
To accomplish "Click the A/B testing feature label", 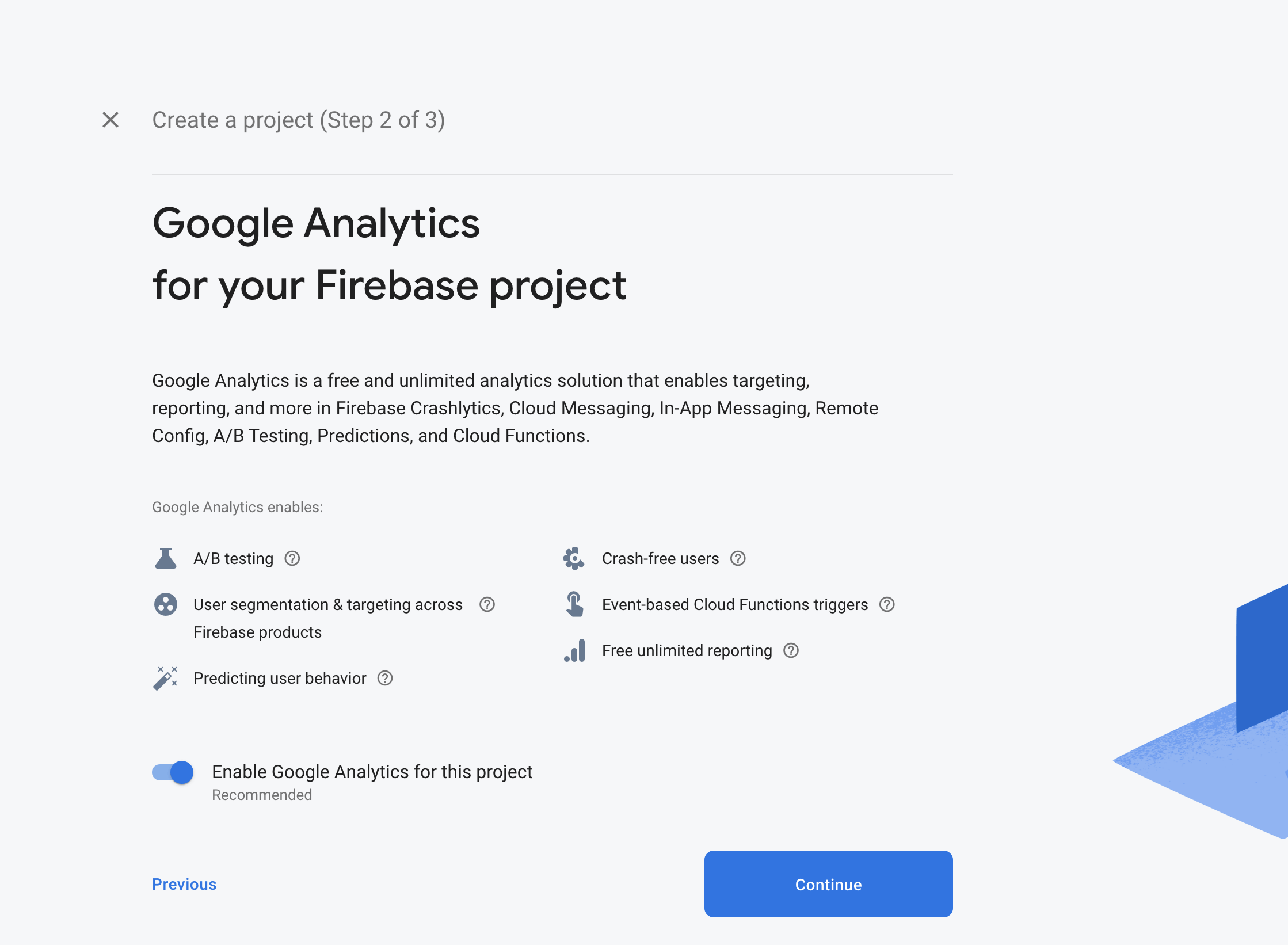I will 233,558.
